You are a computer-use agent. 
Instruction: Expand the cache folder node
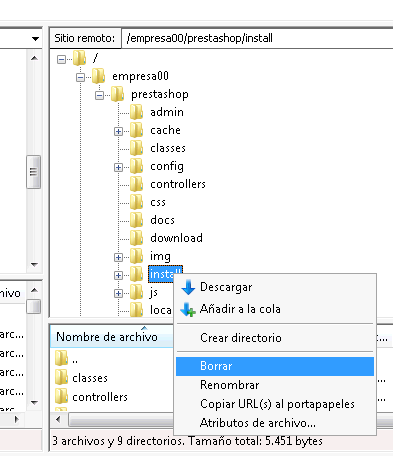(x=118, y=131)
